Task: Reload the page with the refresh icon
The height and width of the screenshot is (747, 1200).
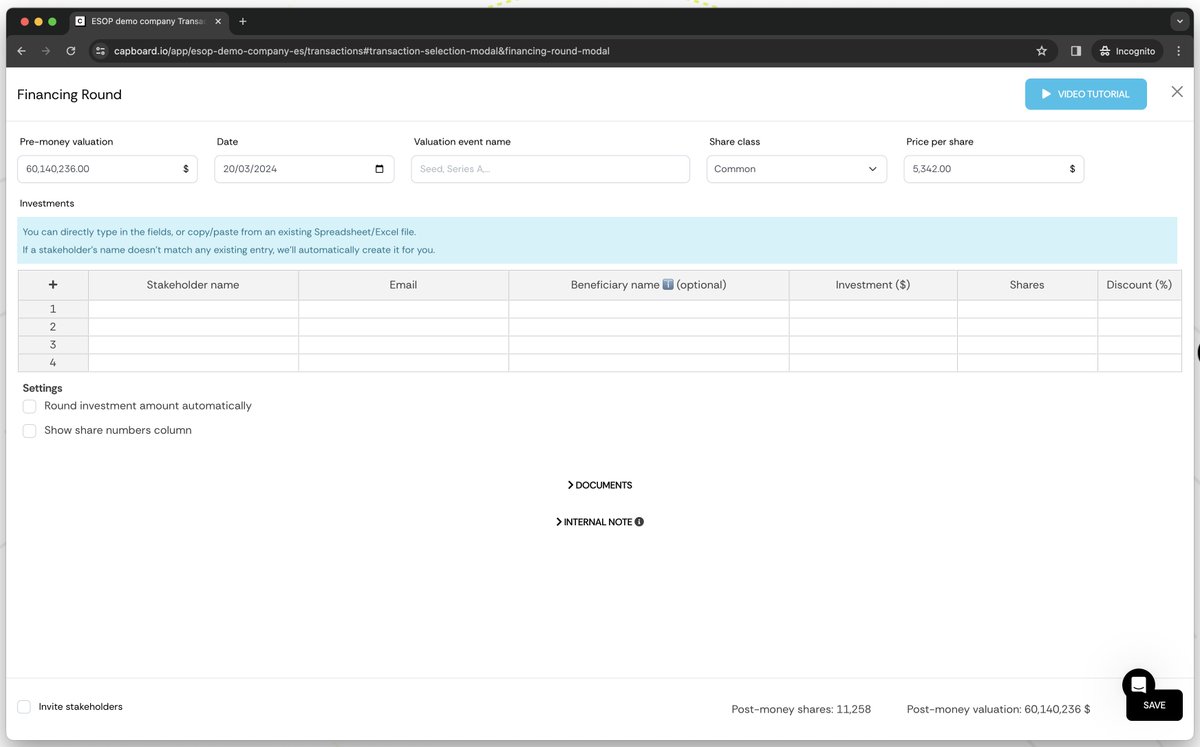Action: click(x=70, y=50)
